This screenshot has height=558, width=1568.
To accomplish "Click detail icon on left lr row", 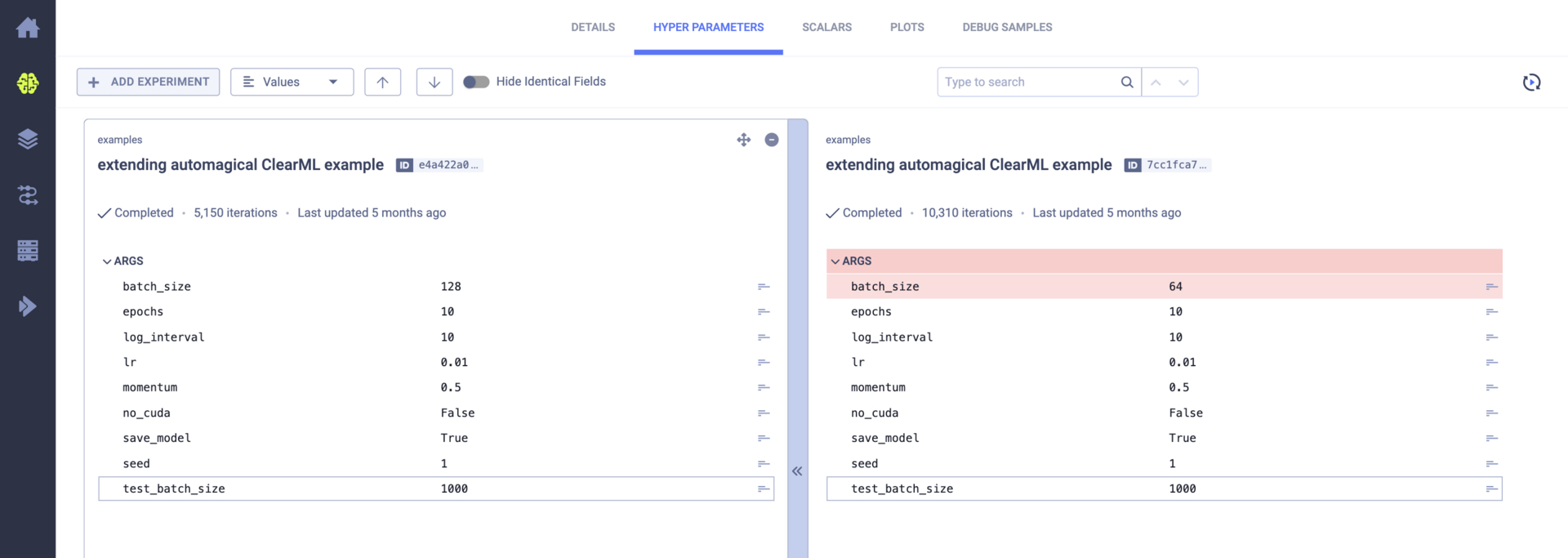I will pyautogui.click(x=764, y=363).
